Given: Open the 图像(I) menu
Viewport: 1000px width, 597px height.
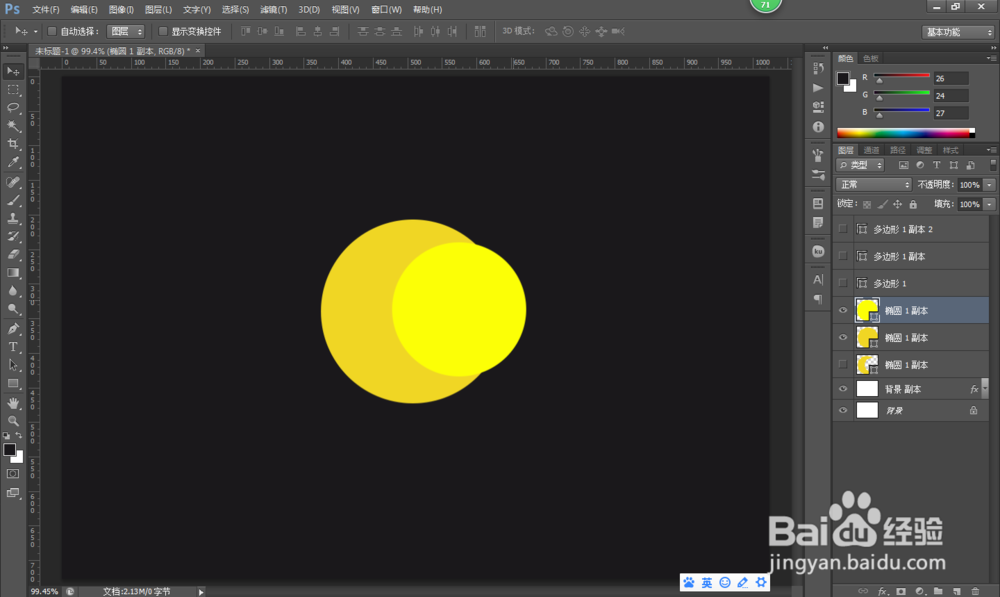Looking at the screenshot, I should tap(121, 10).
